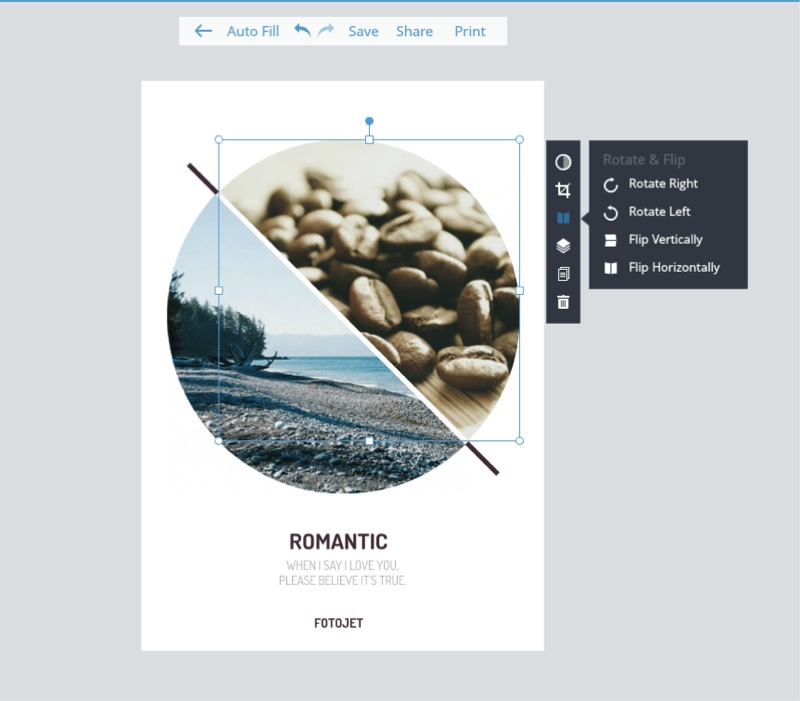Choose Rotate Left from the menu
The height and width of the screenshot is (701, 800).
click(x=659, y=212)
